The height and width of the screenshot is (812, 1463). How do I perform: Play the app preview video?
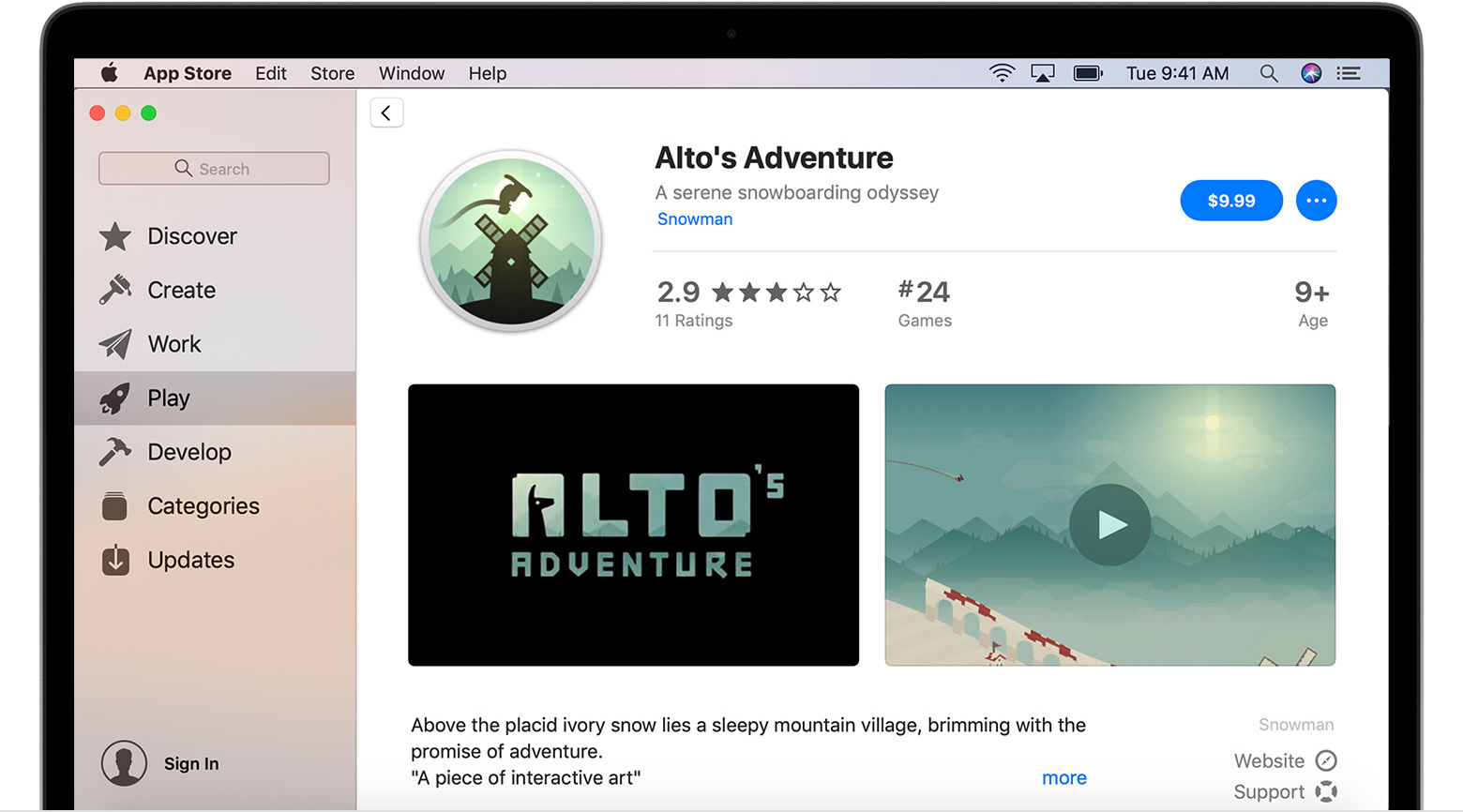pos(1110,525)
